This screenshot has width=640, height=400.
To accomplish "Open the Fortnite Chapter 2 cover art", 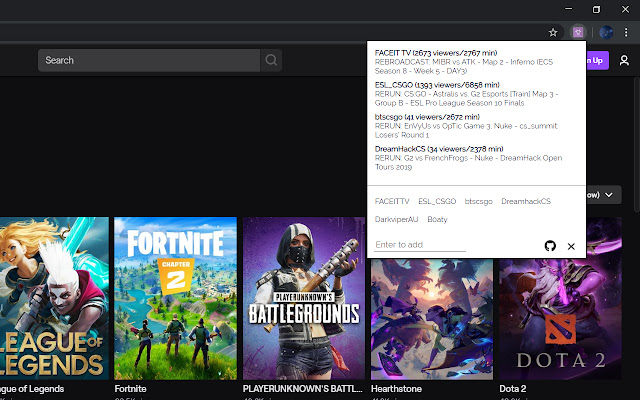I will pos(176,298).
